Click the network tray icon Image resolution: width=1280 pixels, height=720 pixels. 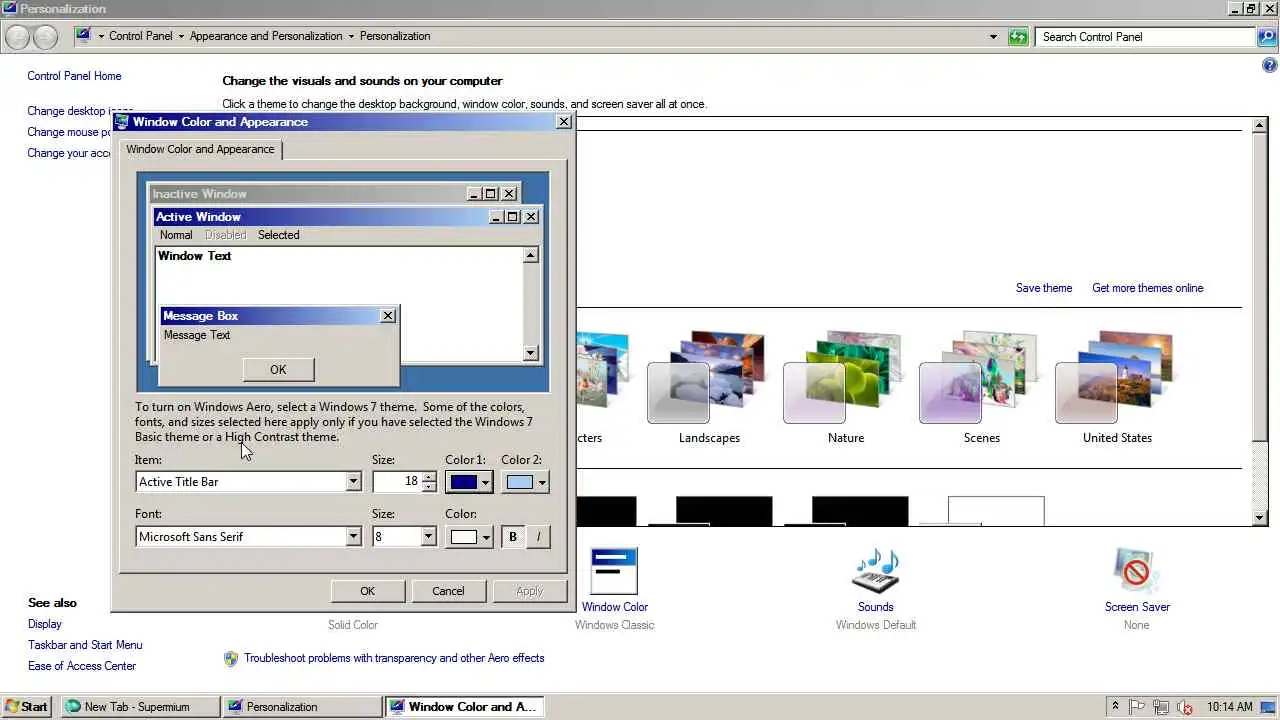(1161, 706)
